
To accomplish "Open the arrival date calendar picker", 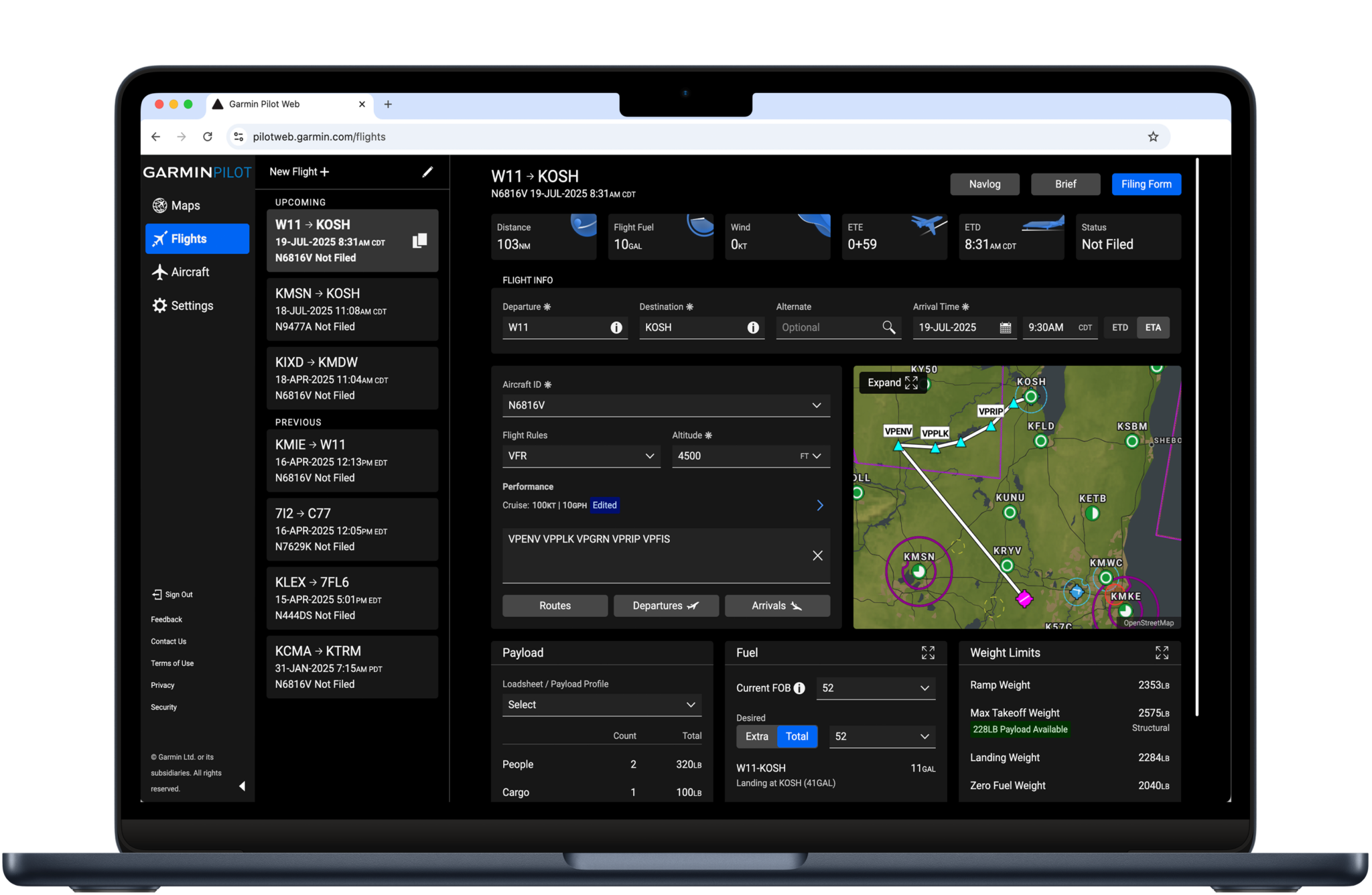I will 1006,328.
